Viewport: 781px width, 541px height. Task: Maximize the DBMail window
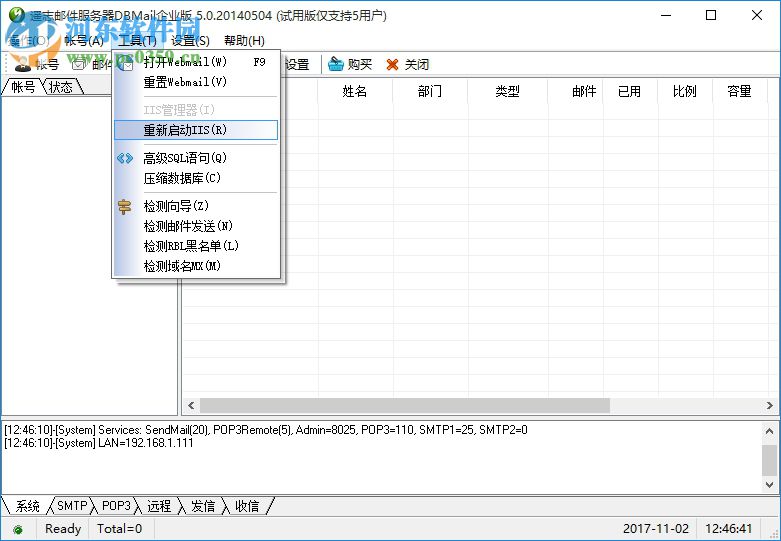click(x=711, y=15)
